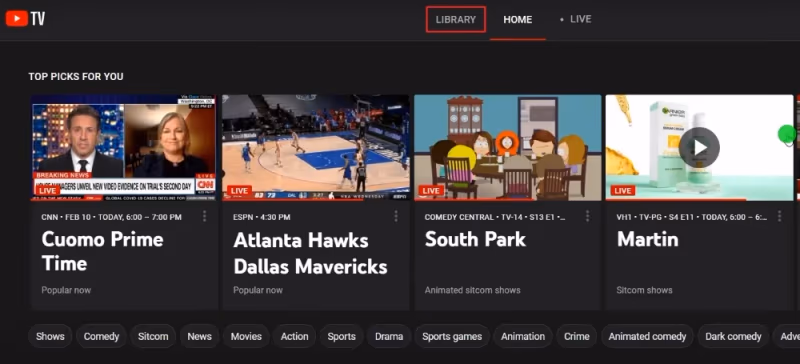This screenshot has height=364, width=800.
Task: Open the South Park thumbnail
Action: (508, 147)
